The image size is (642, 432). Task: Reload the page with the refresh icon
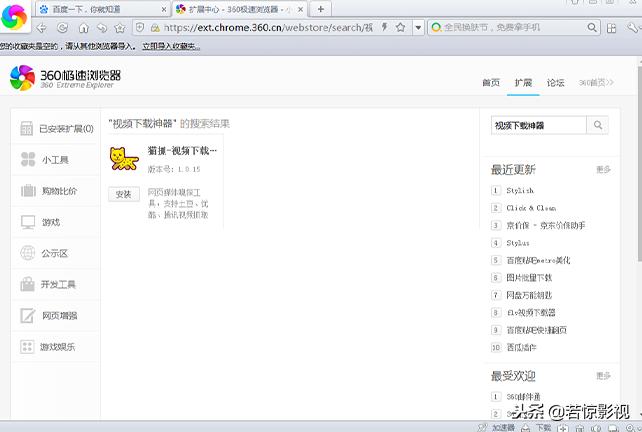63,28
